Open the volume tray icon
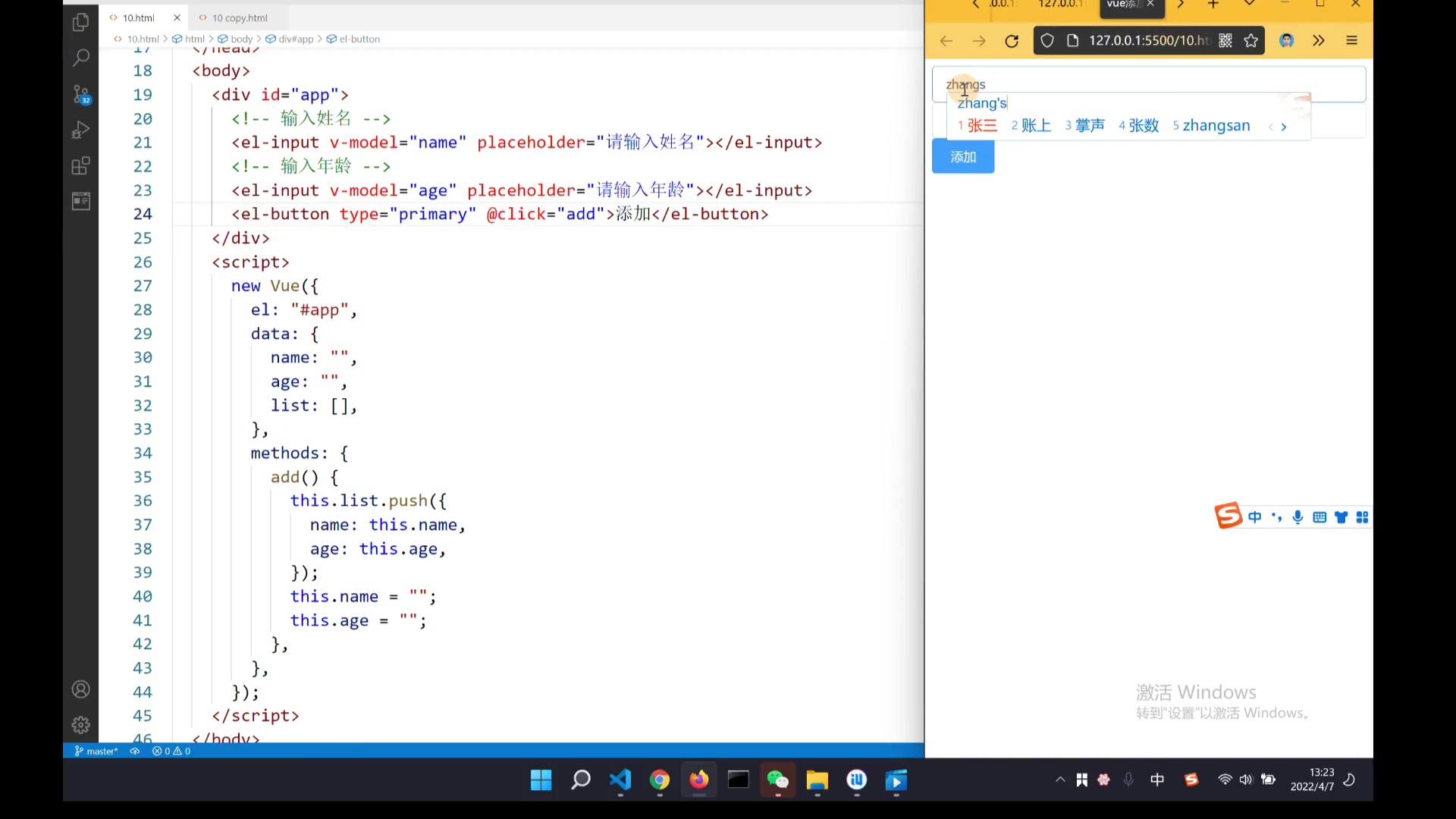1456x819 pixels. click(x=1246, y=780)
